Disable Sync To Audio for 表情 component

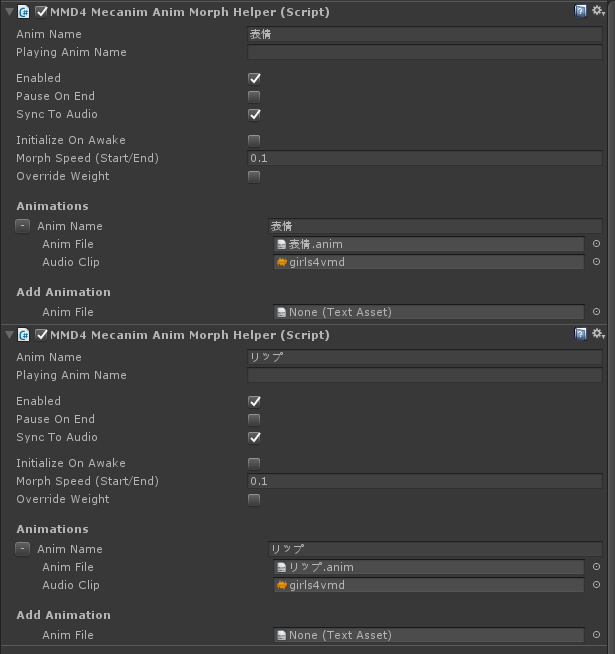(x=254, y=114)
